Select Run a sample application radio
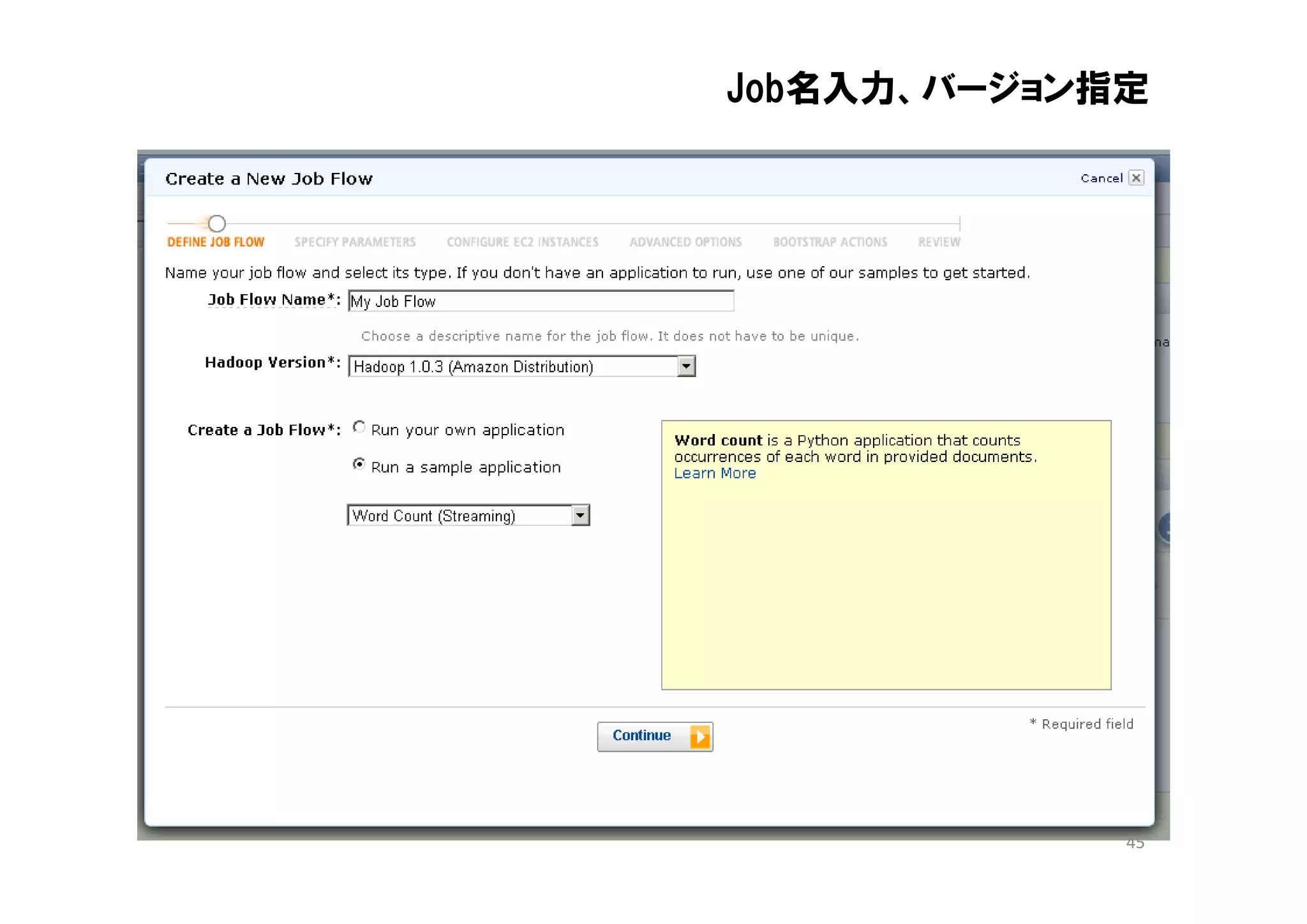The image size is (1307, 924). click(359, 464)
